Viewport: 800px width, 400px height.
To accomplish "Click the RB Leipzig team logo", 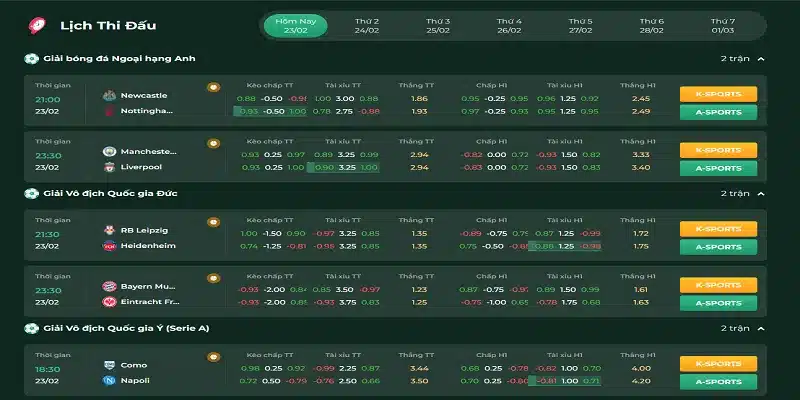I will coord(109,230).
